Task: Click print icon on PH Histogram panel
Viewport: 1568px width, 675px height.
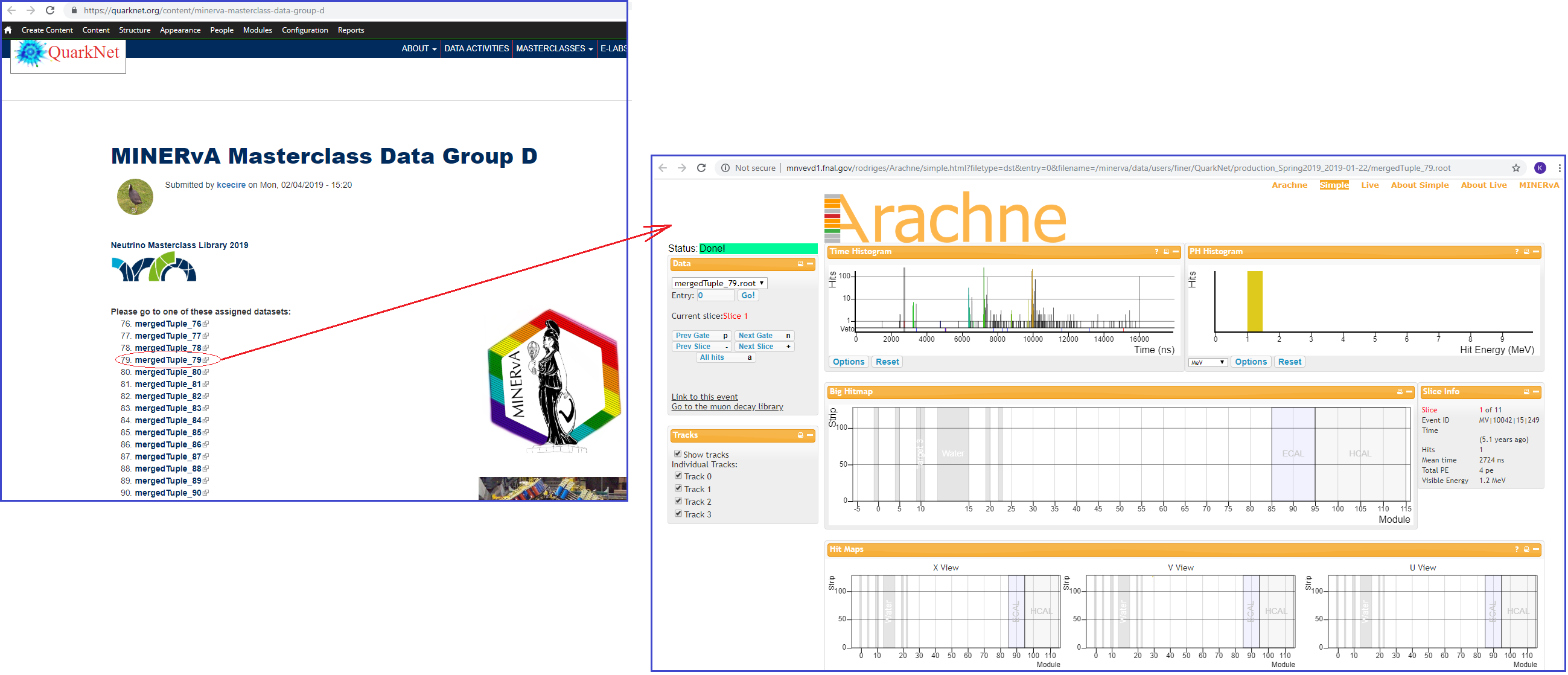Action: point(1526,251)
